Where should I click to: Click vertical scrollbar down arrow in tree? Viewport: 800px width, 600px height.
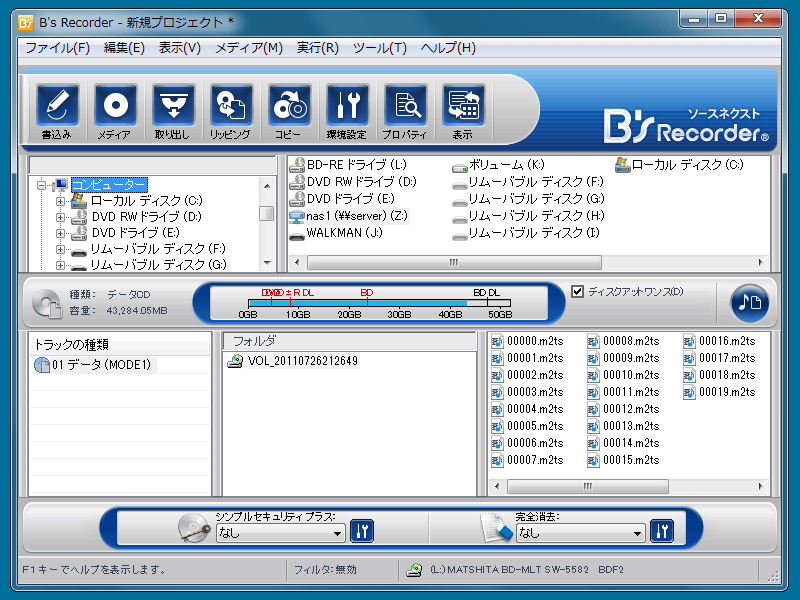click(267, 263)
